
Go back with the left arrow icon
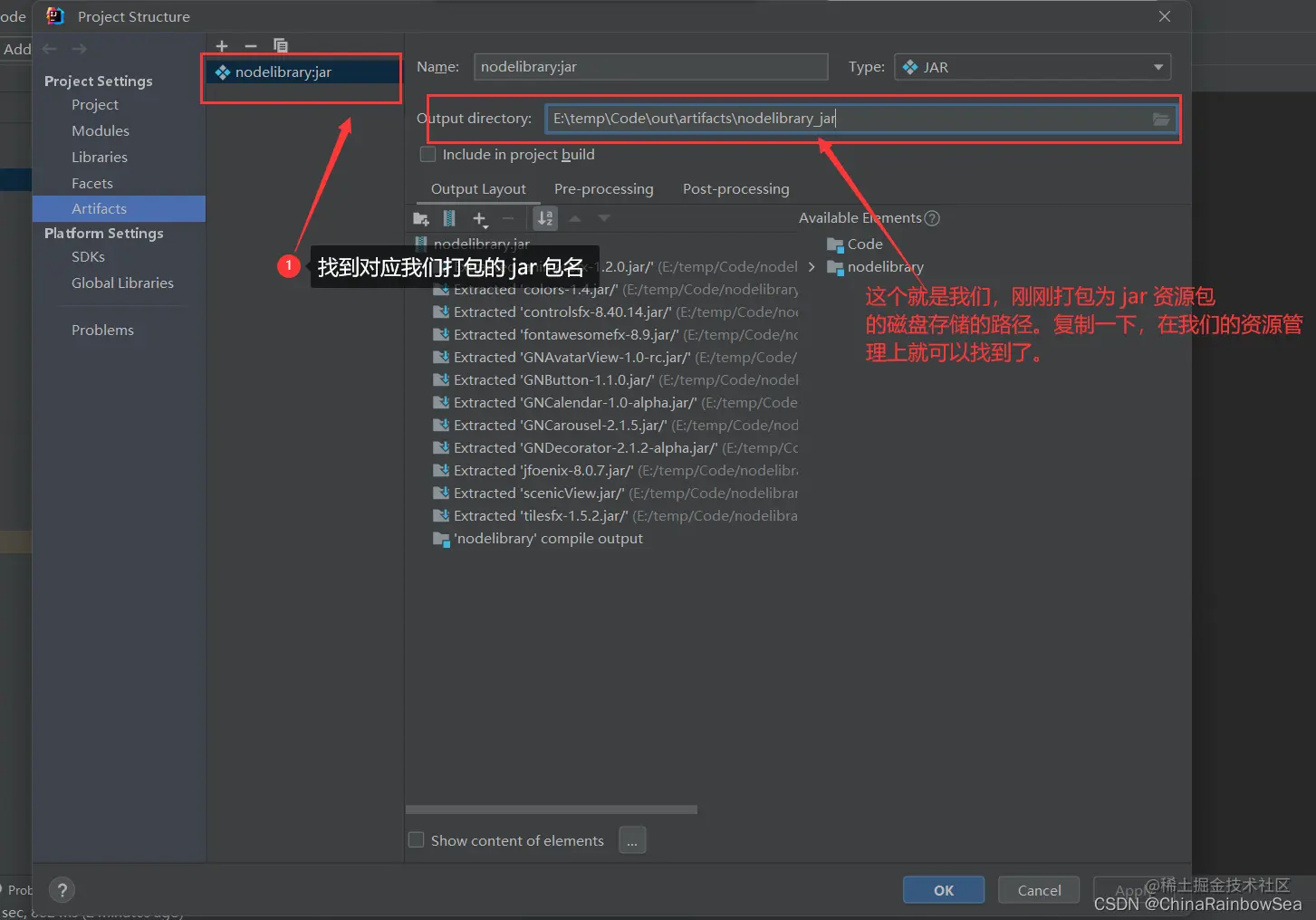point(50,49)
